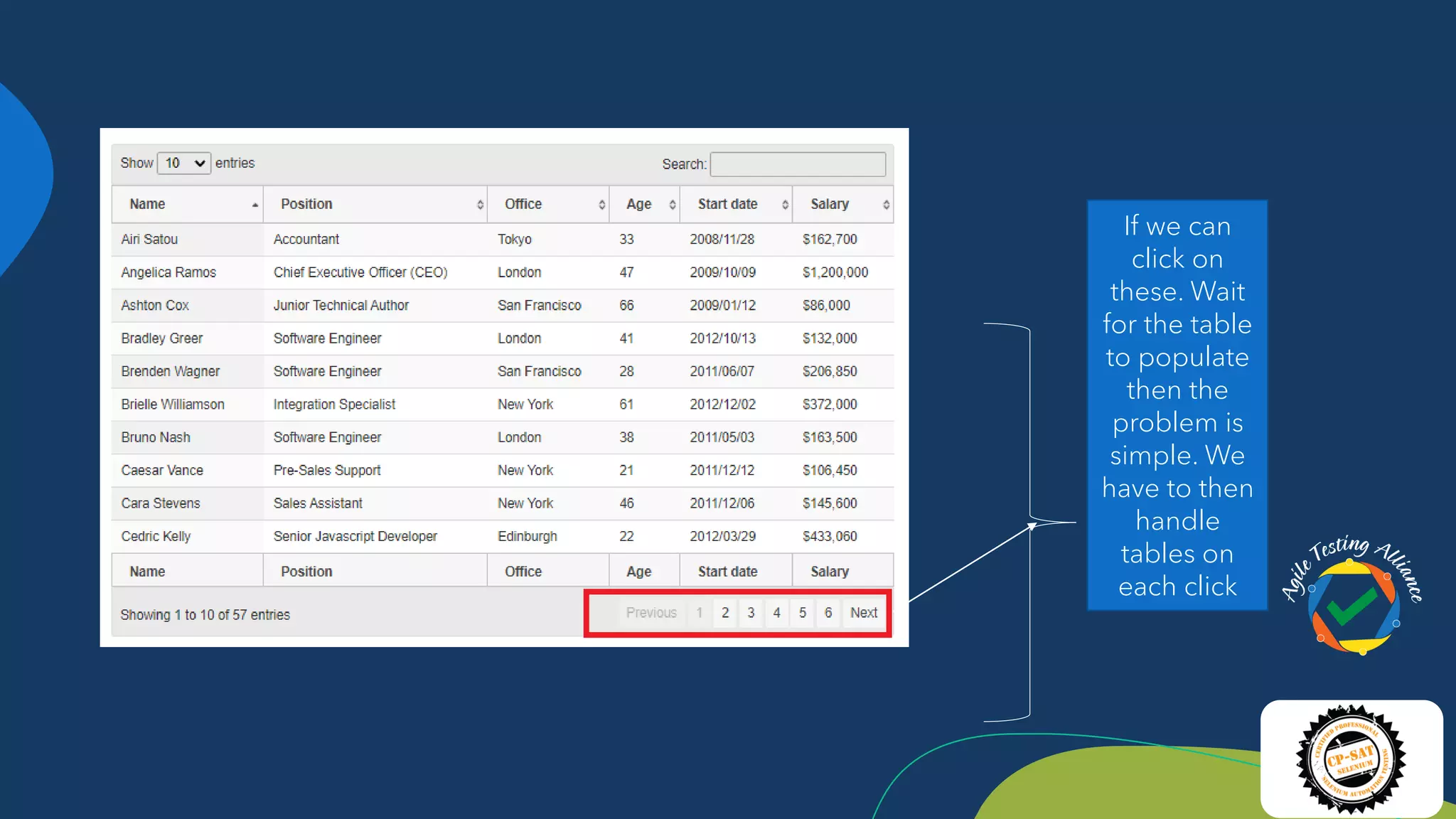Image resolution: width=1456 pixels, height=819 pixels.
Task: Click inside the Search input field
Action: (798, 164)
